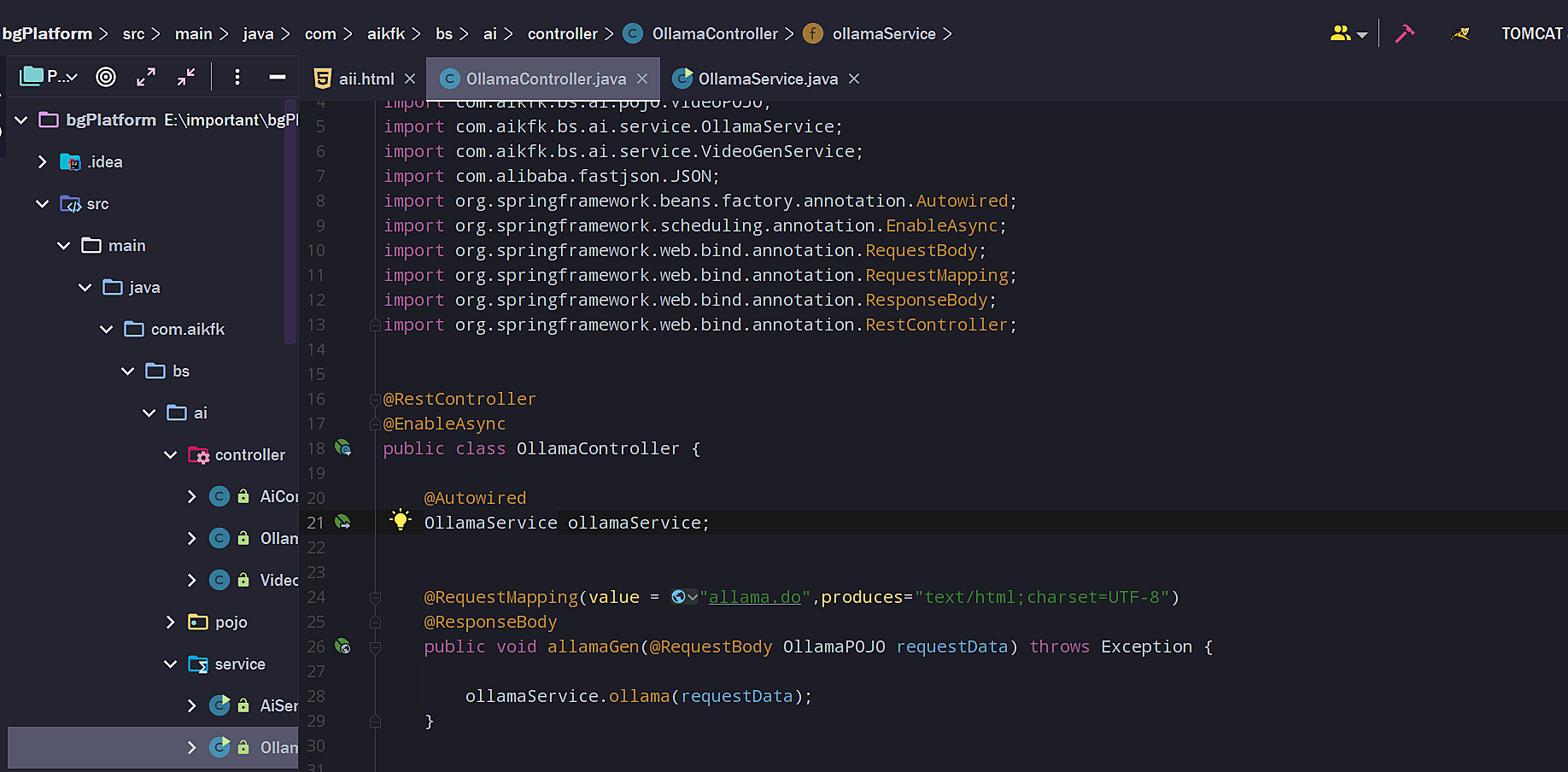
Task: Click the Collapse All arrows icon
Action: tap(186, 77)
